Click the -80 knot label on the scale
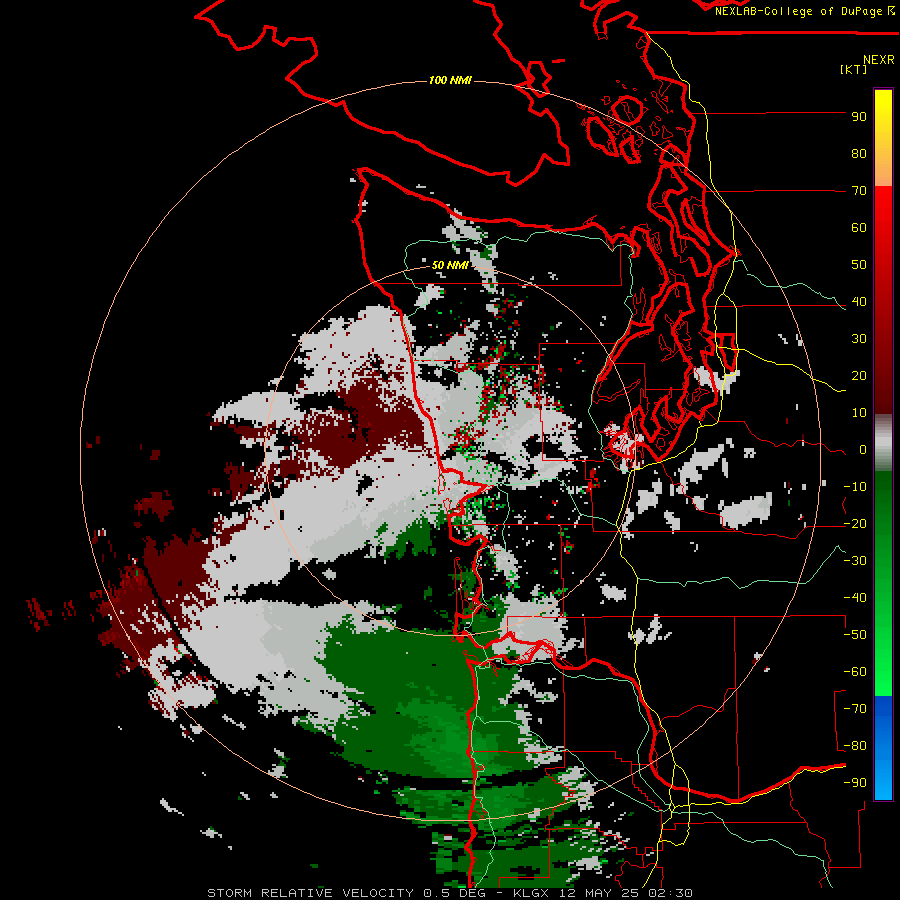The width and height of the screenshot is (900, 900). tap(855, 746)
